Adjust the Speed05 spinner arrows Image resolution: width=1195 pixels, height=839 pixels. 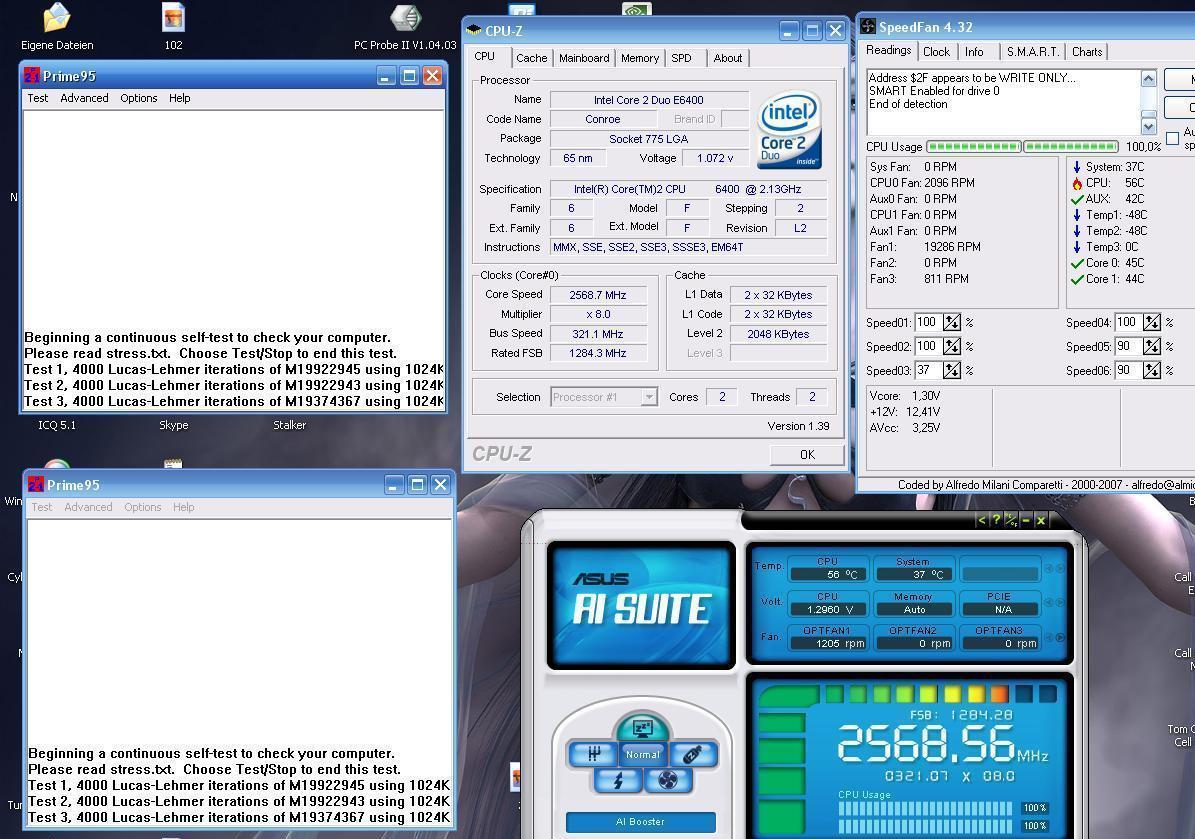click(1152, 347)
